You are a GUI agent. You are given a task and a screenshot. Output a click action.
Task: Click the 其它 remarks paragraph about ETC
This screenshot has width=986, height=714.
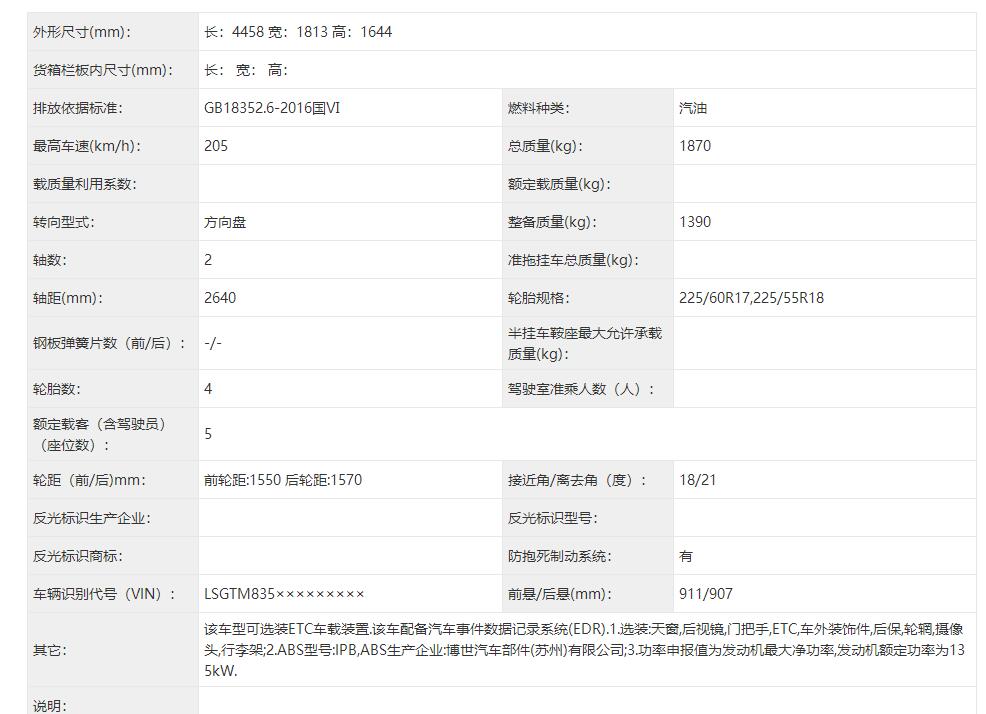tap(584, 650)
